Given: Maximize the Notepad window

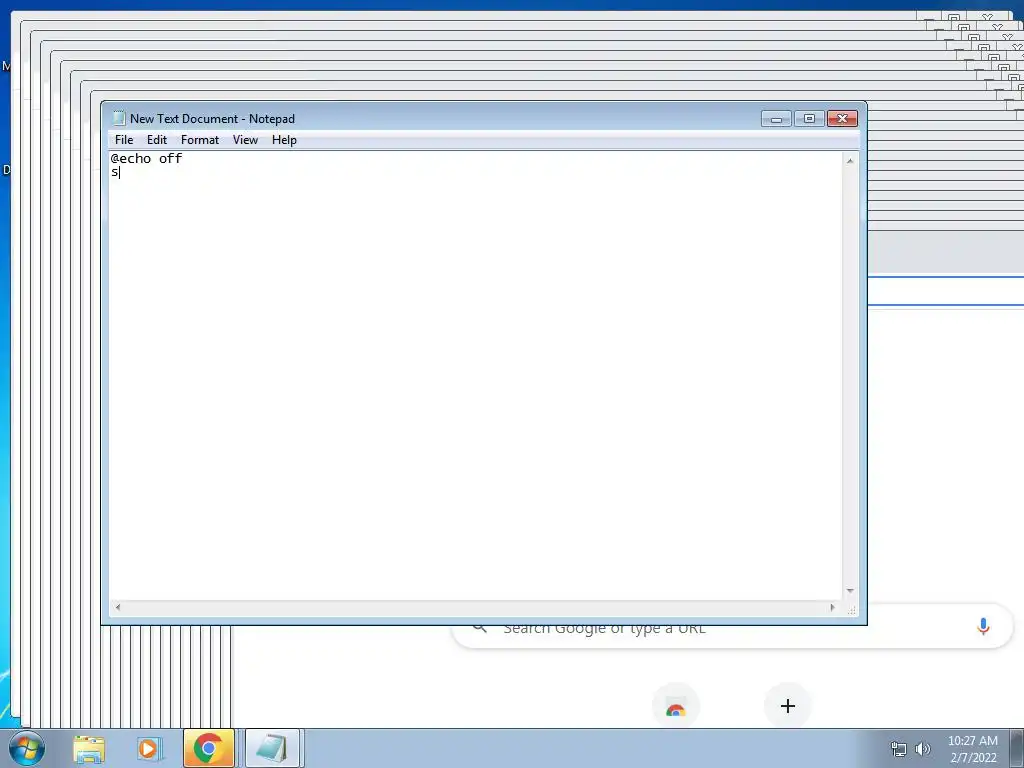Looking at the screenshot, I should coord(809,118).
